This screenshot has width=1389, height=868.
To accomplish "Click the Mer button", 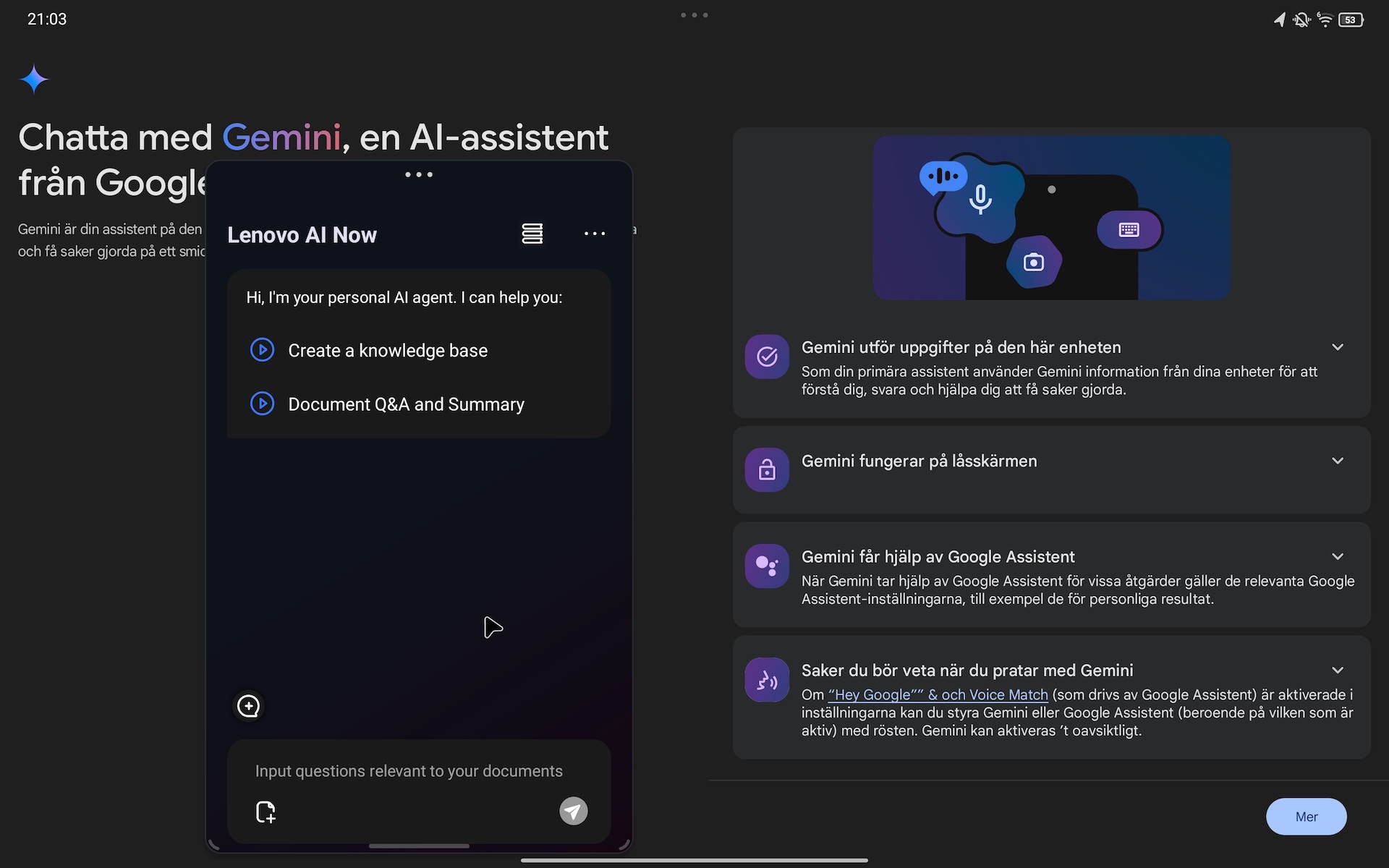I will (1307, 817).
